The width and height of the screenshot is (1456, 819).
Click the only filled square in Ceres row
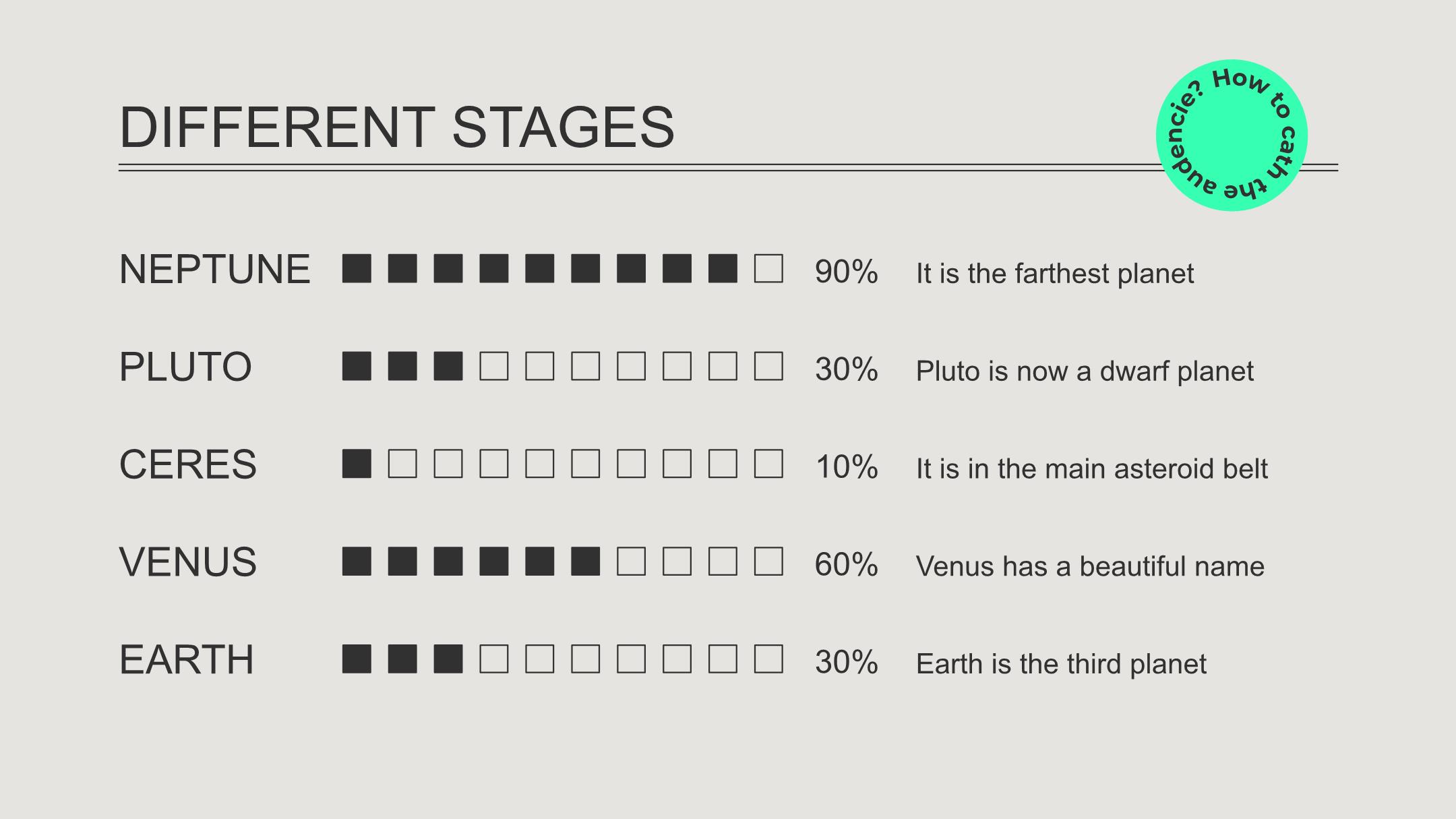coord(357,464)
